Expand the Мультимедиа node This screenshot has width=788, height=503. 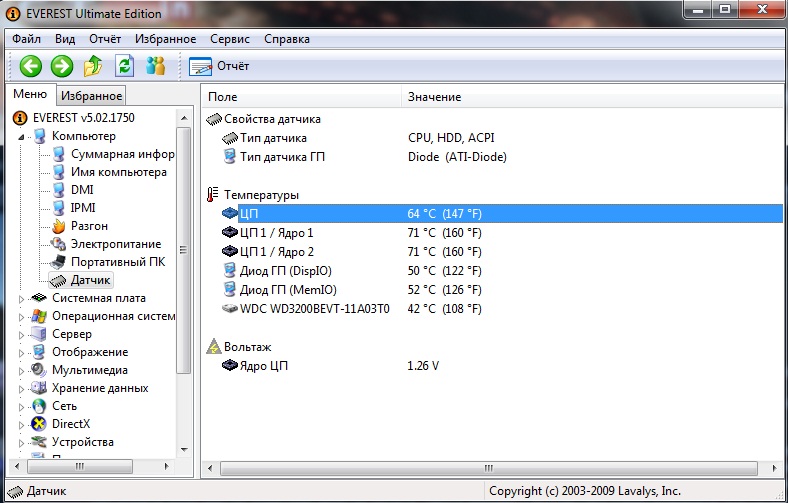21,371
